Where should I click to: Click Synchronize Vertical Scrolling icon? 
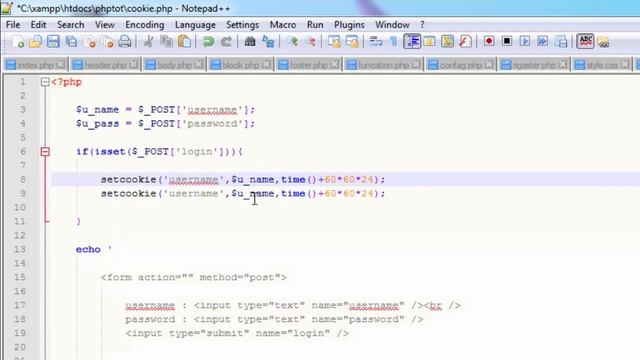click(x=334, y=42)
